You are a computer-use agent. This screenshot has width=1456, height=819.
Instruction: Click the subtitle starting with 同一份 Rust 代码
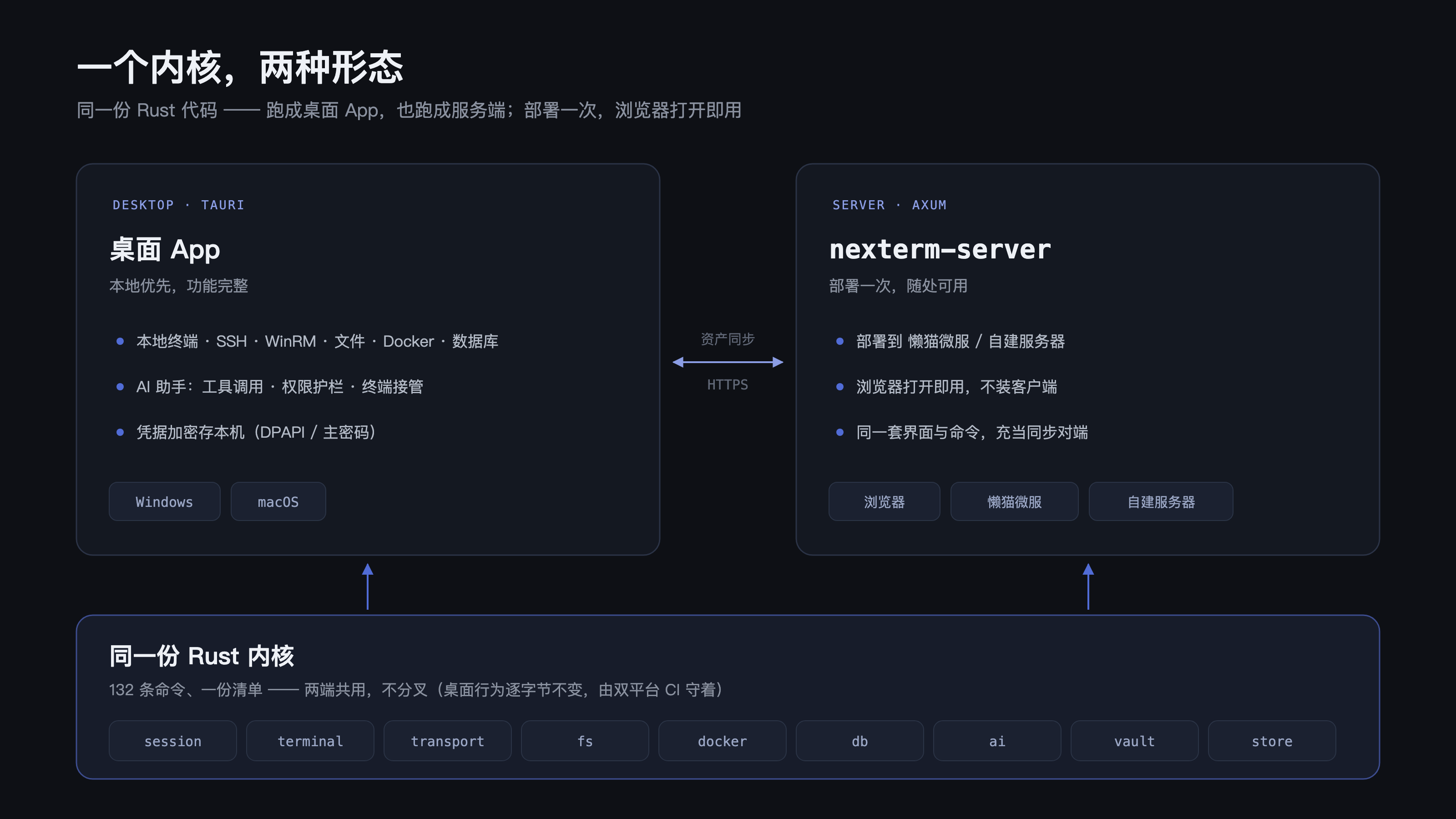[x=409, y=110]
